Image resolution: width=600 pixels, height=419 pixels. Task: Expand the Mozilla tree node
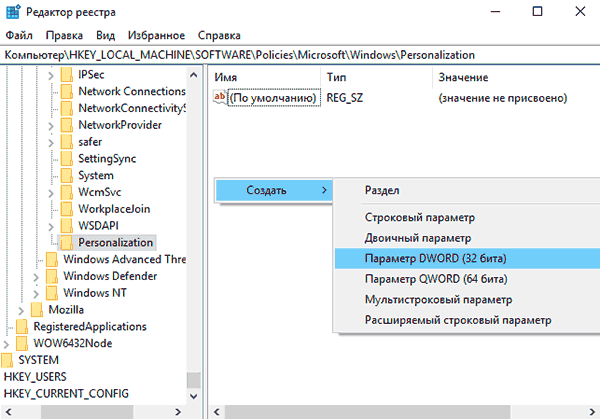(21, 311)
